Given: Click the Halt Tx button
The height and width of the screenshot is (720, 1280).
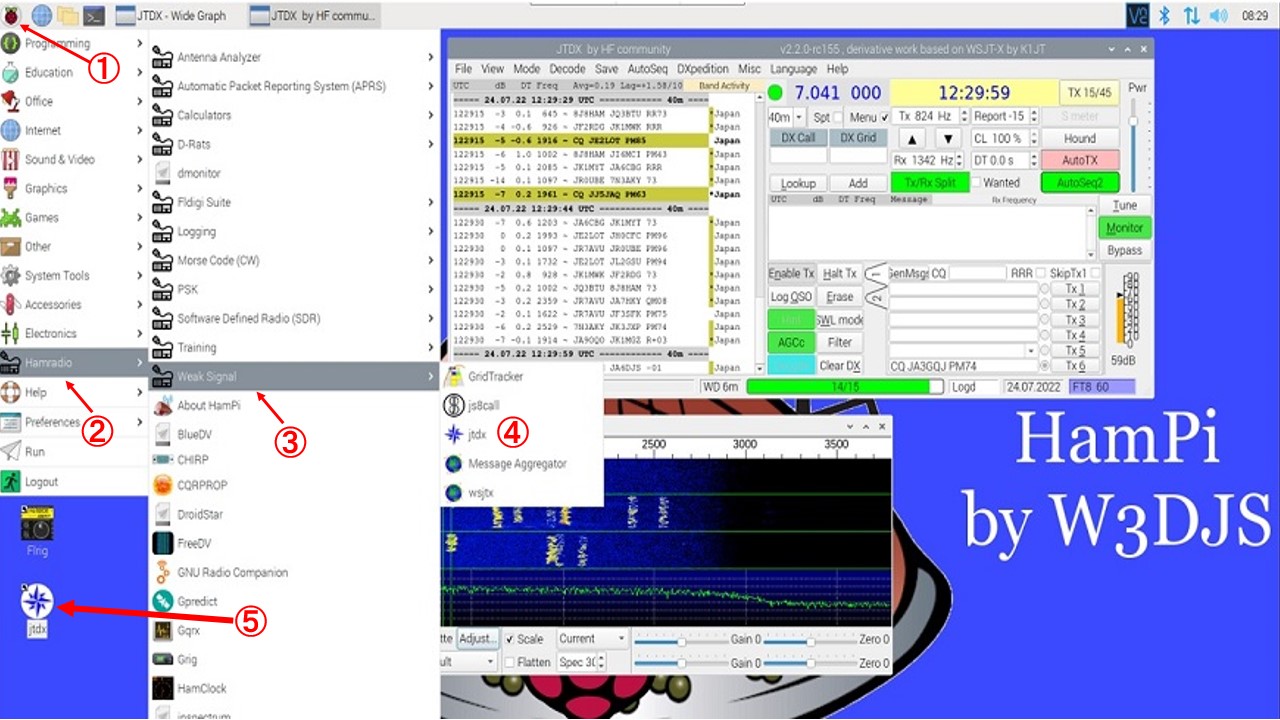Looking at the screenshot, I should click(840, 274).
